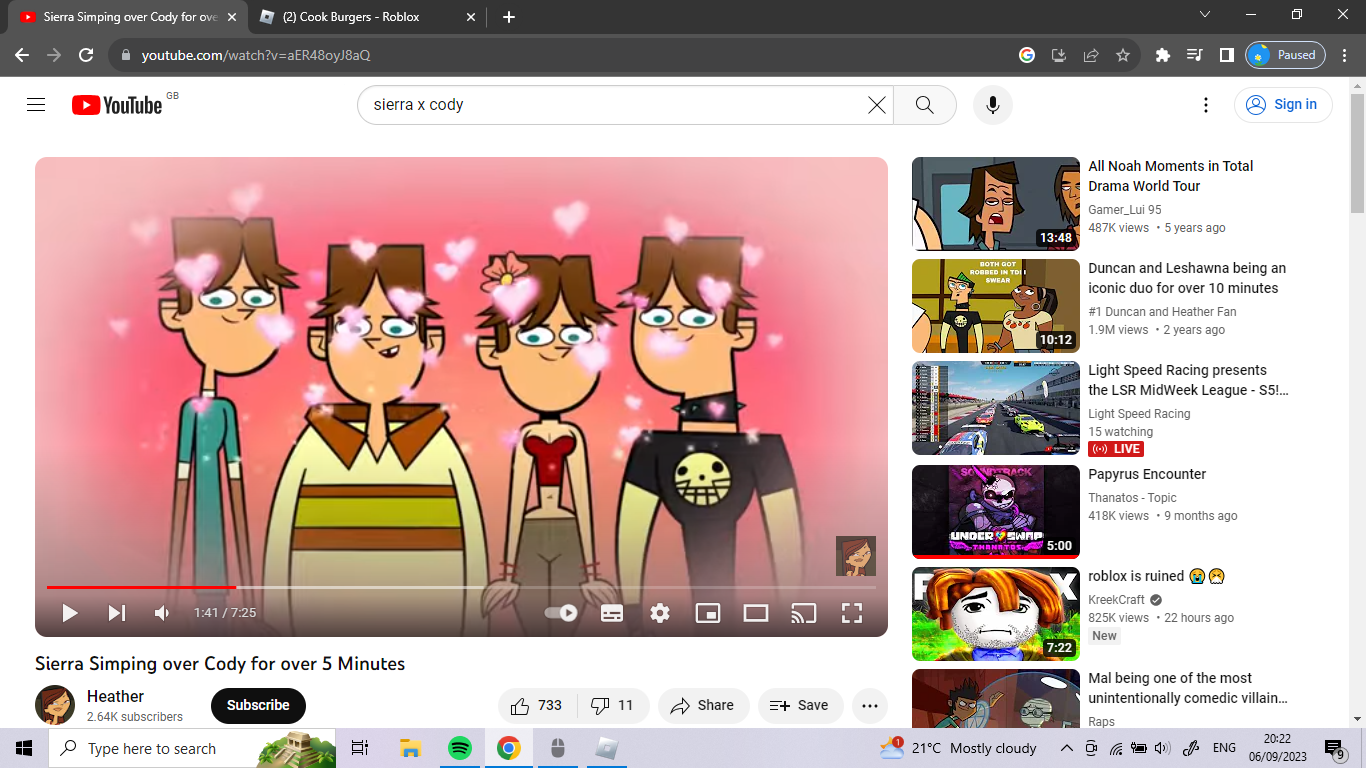This screenshot has width=1366, height=768.
Task: Mute the video volume
Action: point(162,613)
